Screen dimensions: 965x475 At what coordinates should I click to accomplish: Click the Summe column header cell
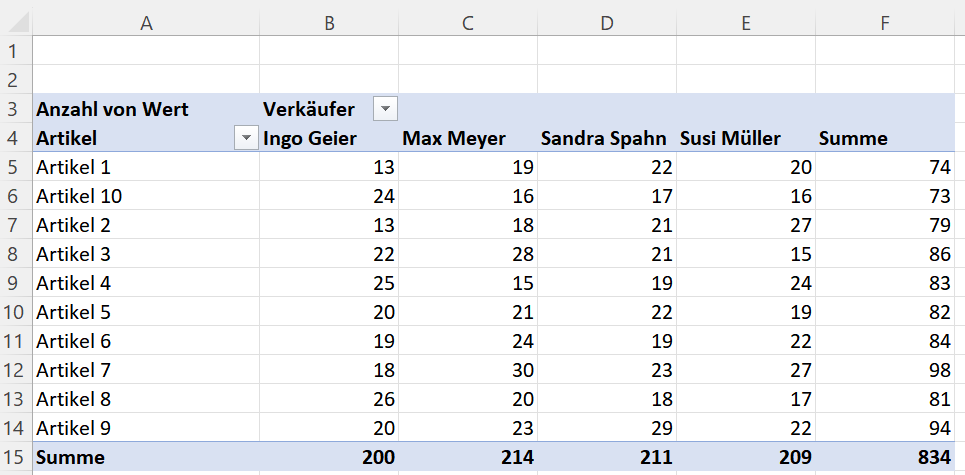(x=885, y=138)
